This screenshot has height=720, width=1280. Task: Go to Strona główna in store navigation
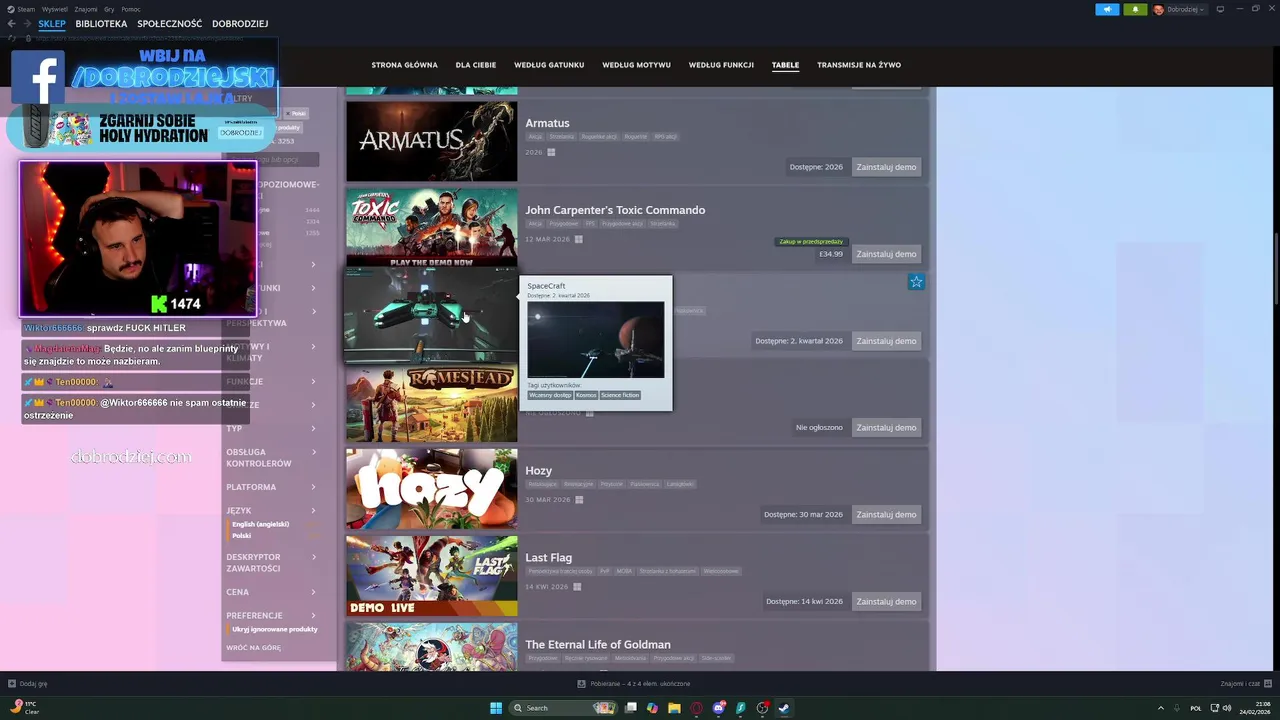[404, 65]
